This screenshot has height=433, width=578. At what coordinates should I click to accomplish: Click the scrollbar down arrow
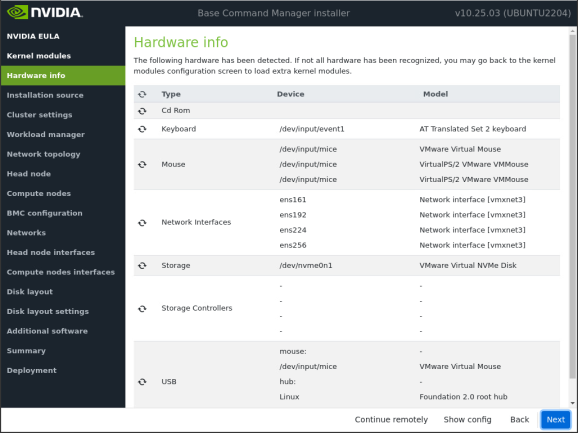572,403
